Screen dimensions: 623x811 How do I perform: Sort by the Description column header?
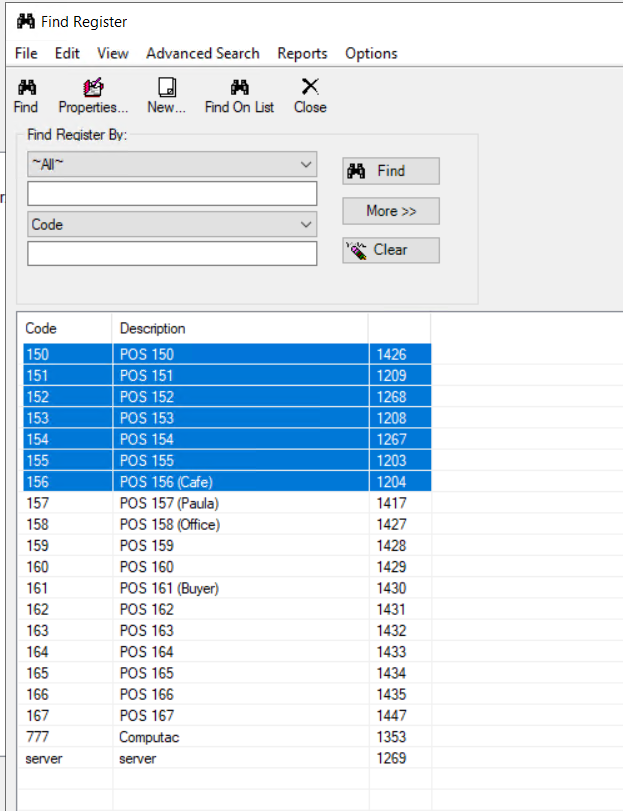coord(240,328)
